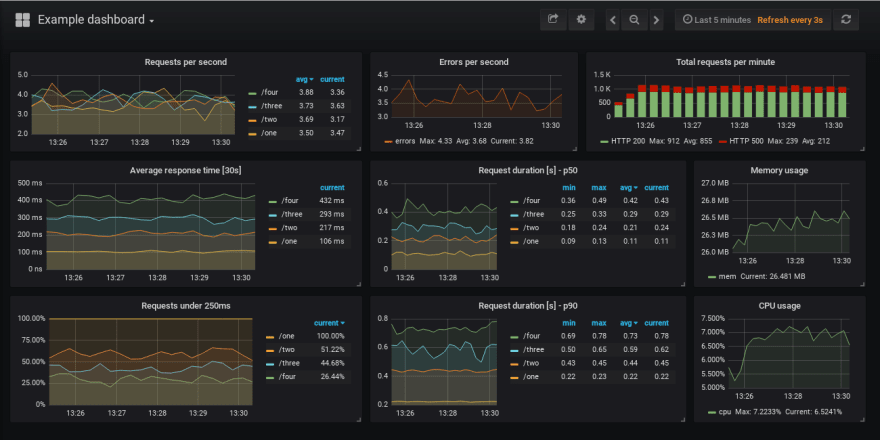Open Total requests per minute panel menu

725,62
